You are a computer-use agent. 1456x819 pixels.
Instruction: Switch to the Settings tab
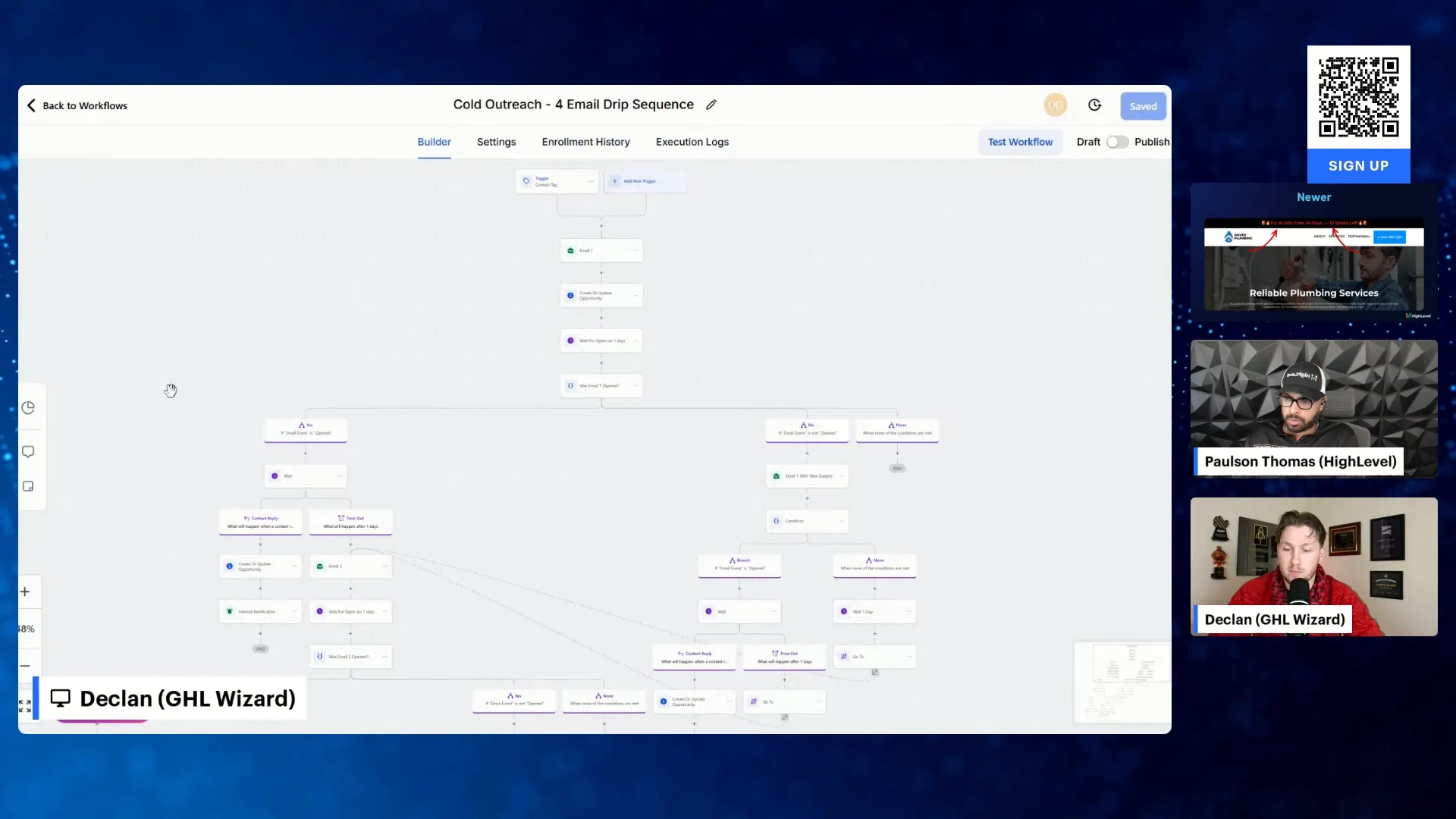(496, 142)
